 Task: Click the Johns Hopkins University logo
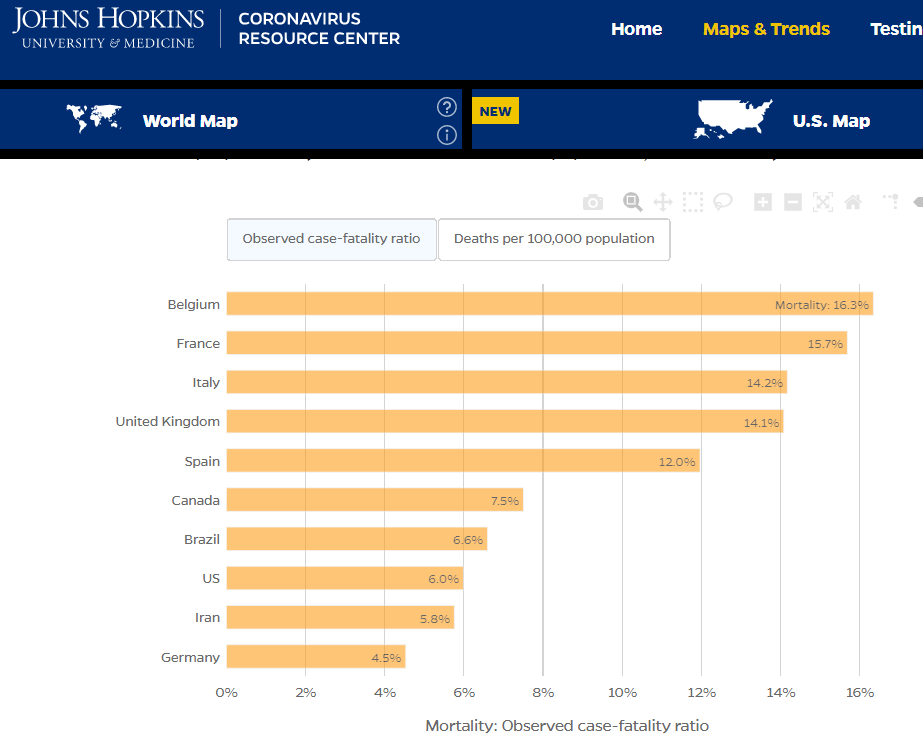108,28
